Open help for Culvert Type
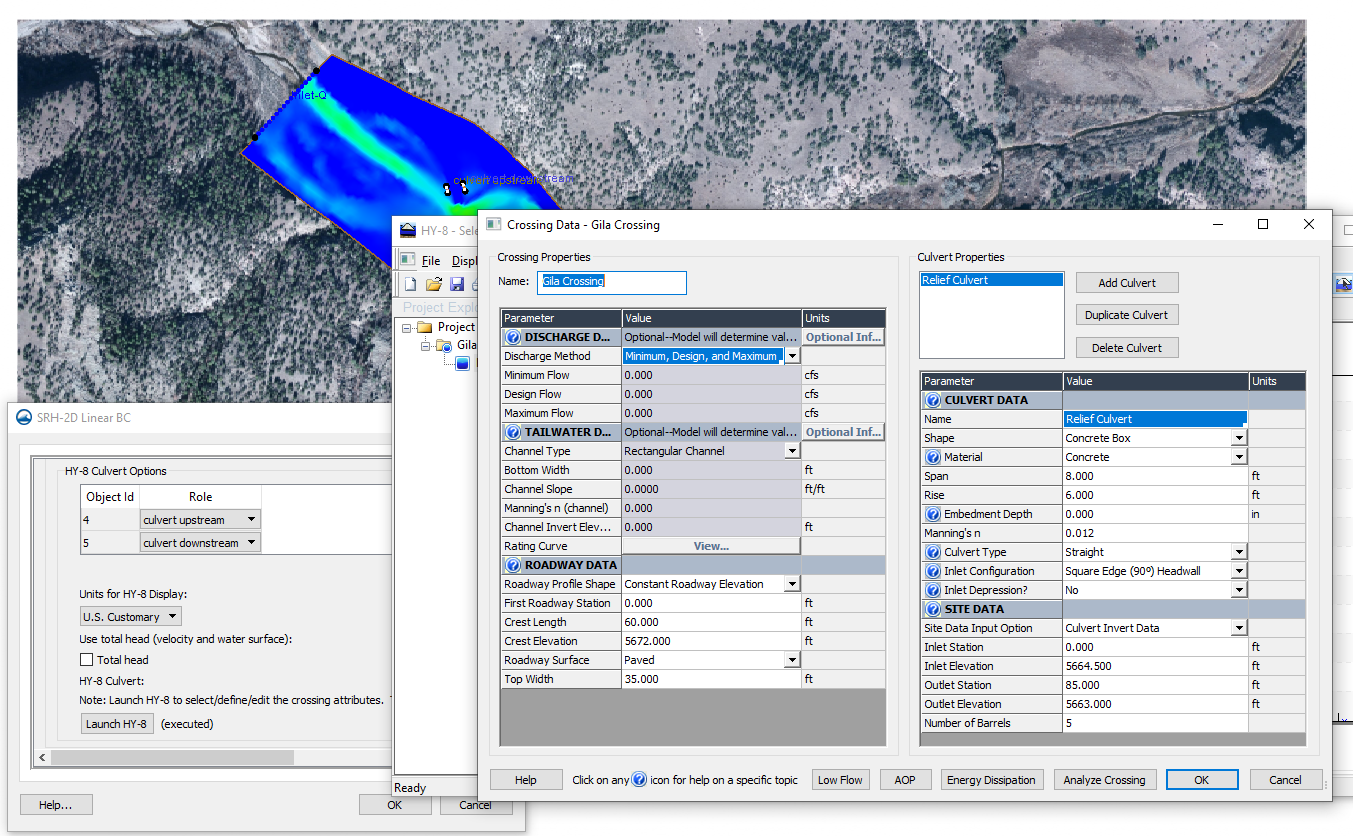Viewport: 1353px width, 836px height. point(933,552)
